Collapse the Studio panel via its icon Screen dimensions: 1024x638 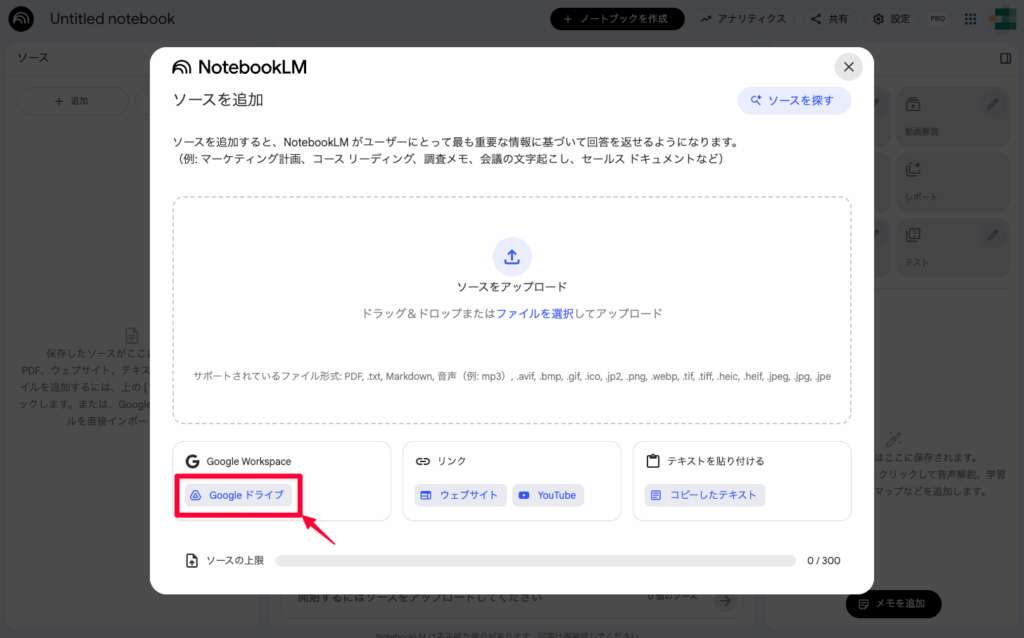[1008, 59]
